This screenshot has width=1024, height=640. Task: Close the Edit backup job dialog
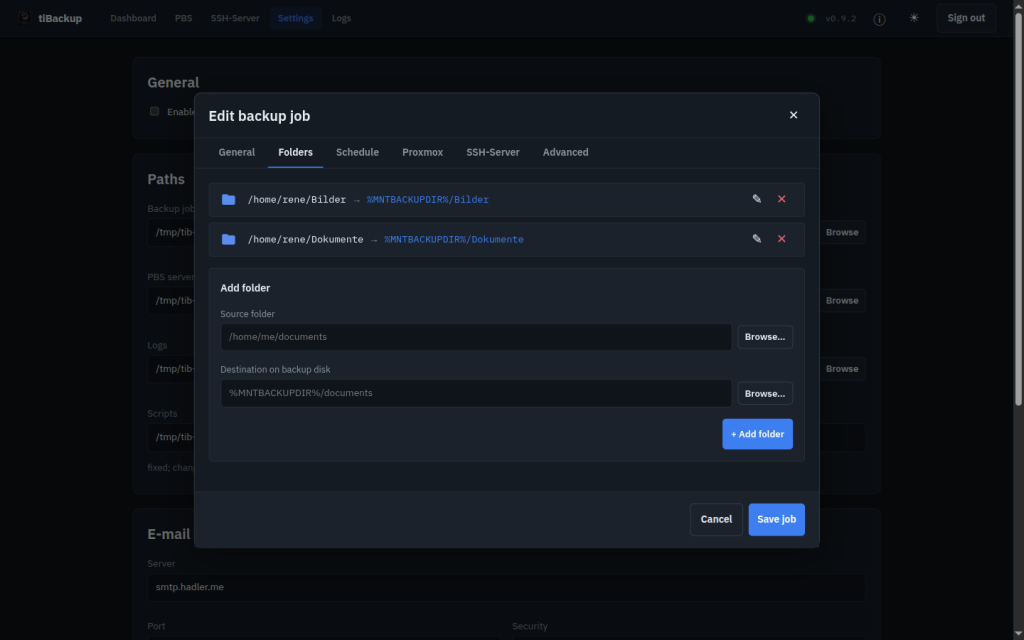(x=793, y=115)
